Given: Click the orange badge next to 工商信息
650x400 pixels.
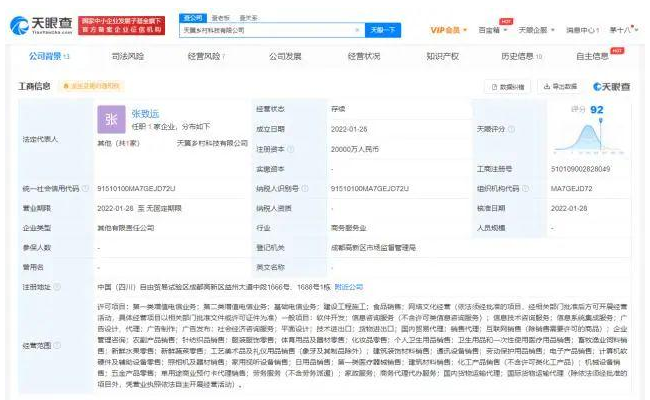Looking at the screenshot, I should coord(91,86).
